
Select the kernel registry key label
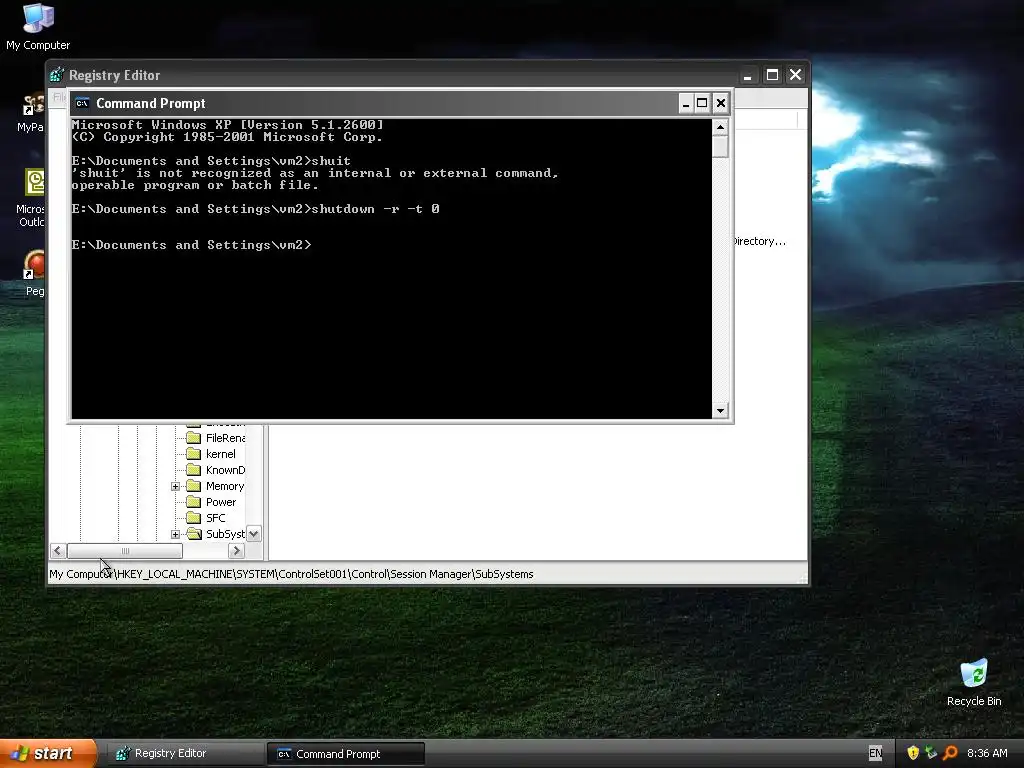pos(221,454)
